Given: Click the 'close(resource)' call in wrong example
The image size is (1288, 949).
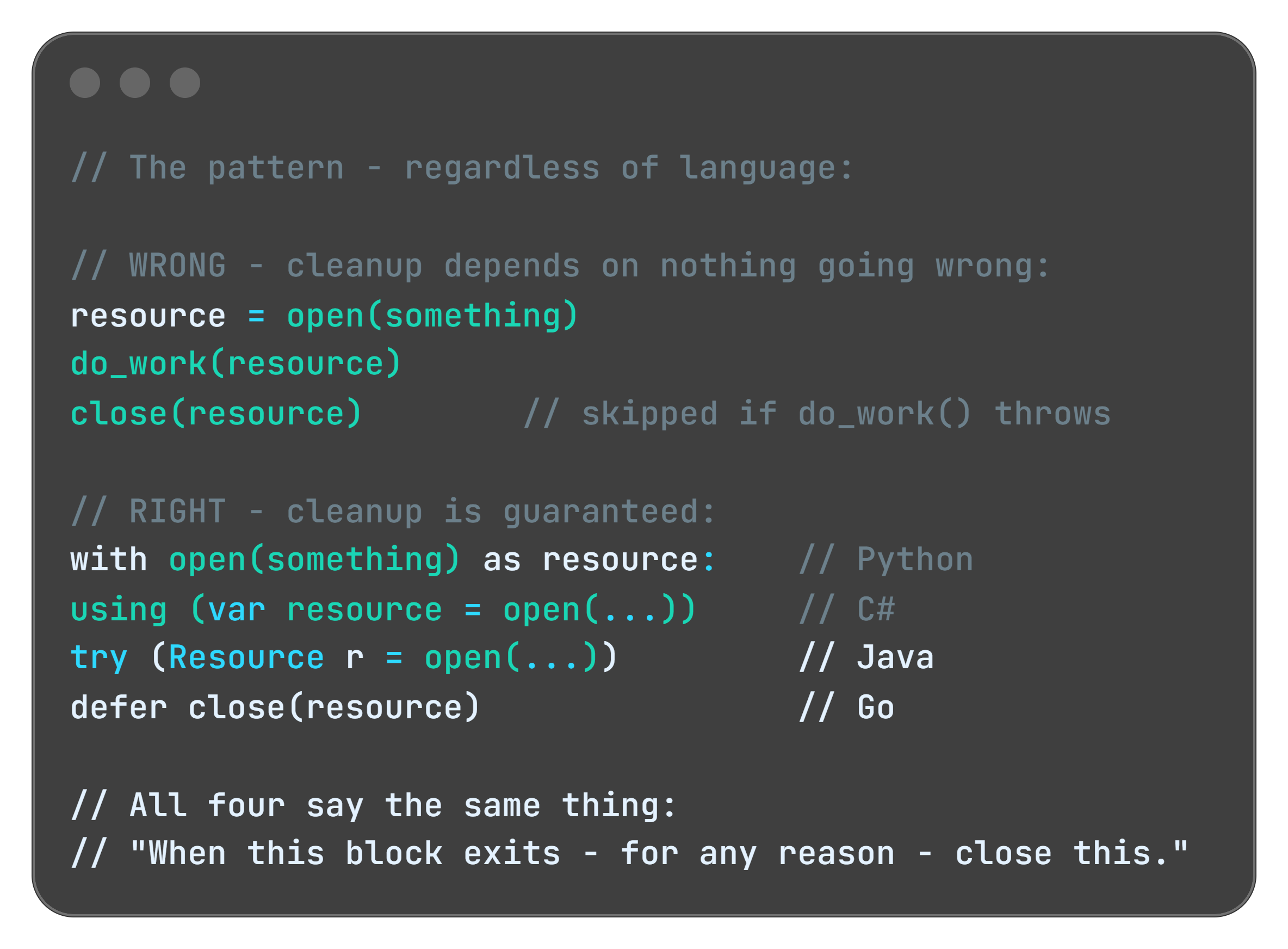Looking at the screenshot, I should coord(216,414).
